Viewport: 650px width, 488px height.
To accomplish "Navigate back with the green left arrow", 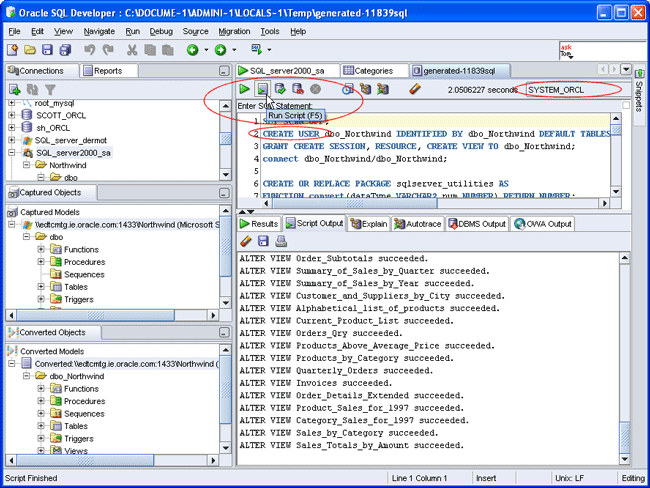I will tap(192, 50).
